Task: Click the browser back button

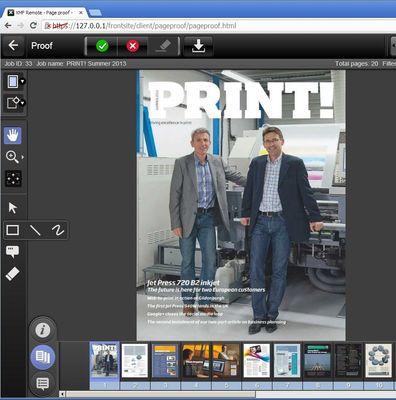Action: [8, 25]
